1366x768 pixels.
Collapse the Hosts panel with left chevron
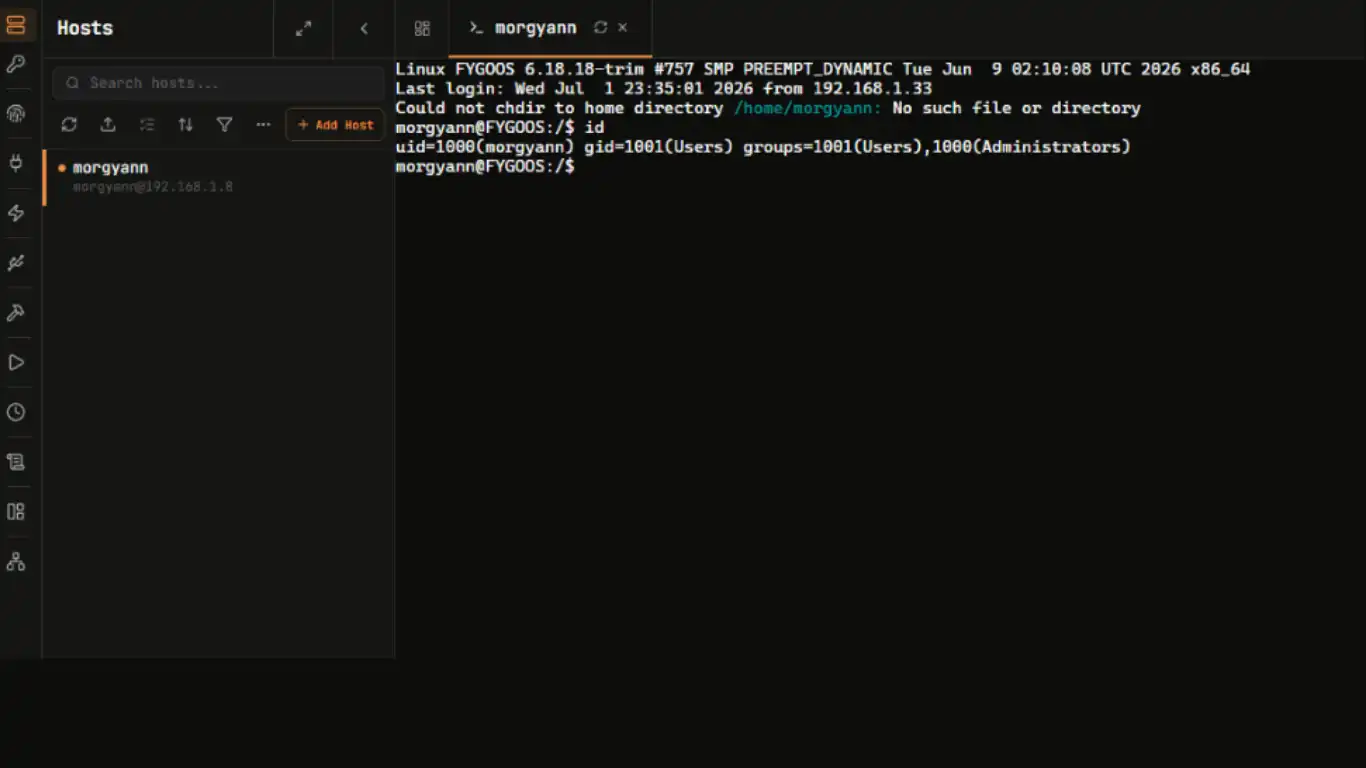click(x=364, y=29)
